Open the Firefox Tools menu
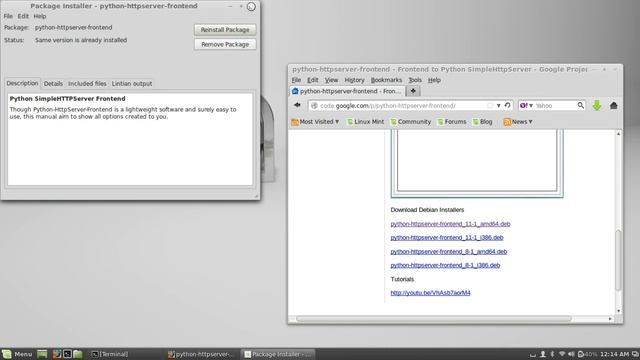Screen dimensions: 640x360 415,80
